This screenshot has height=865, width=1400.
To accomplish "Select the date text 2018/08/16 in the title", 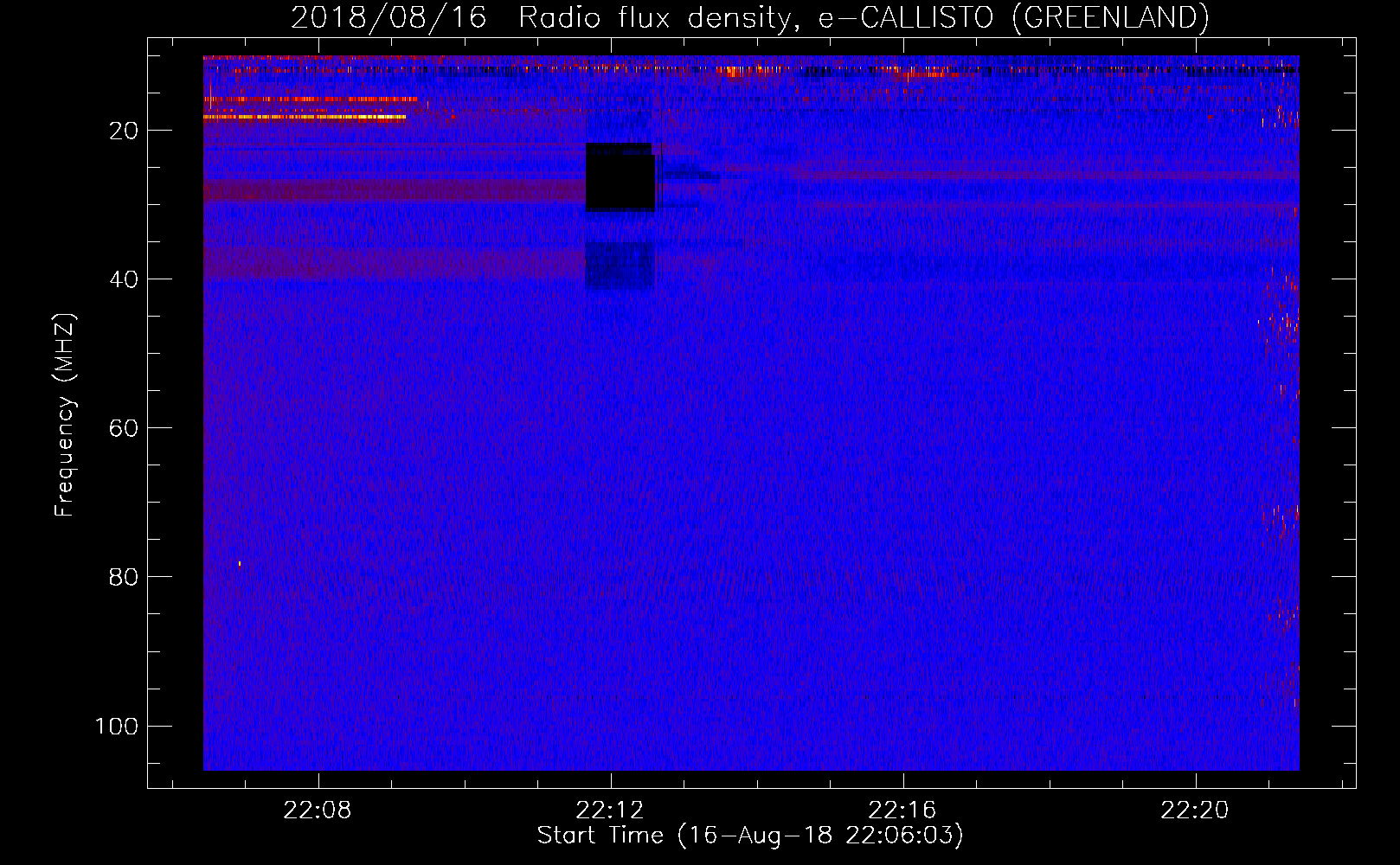I will click(x=389, y=17).
